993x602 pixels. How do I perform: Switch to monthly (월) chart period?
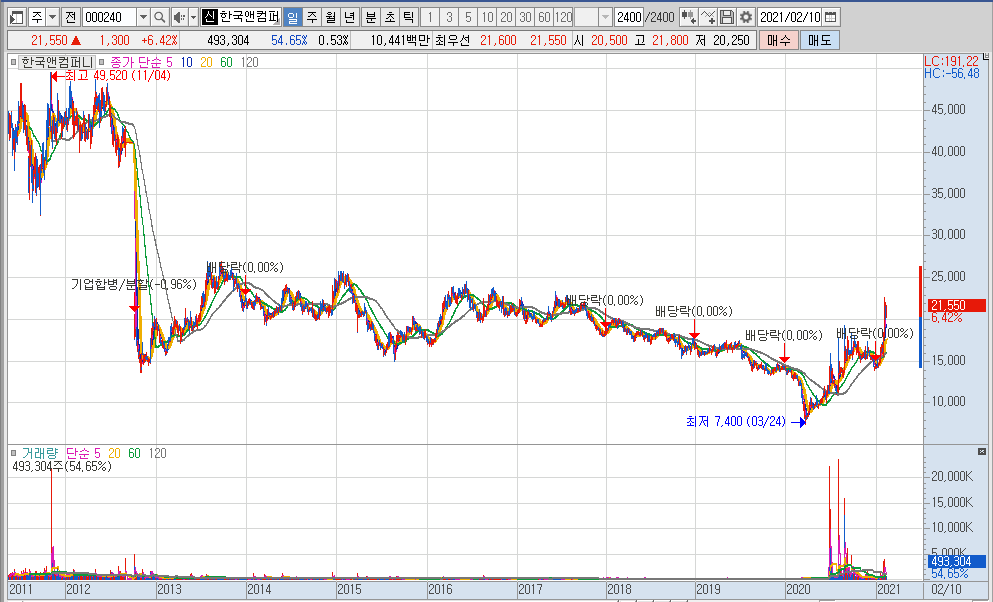pos(329,17)
